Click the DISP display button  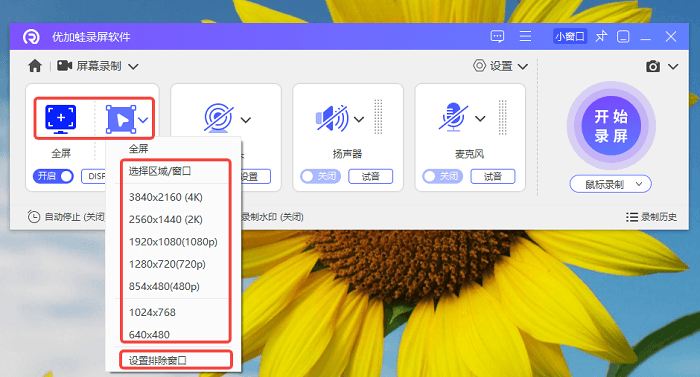coord(94,176)
